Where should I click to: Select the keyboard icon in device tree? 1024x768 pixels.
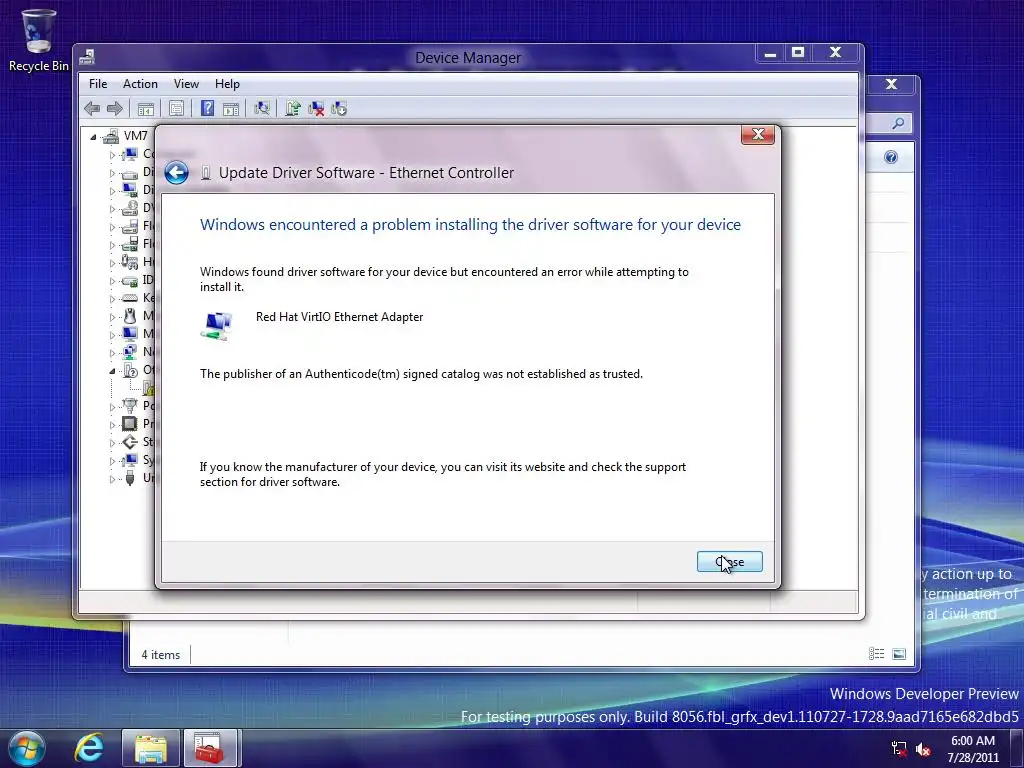(x=130, y=298)
